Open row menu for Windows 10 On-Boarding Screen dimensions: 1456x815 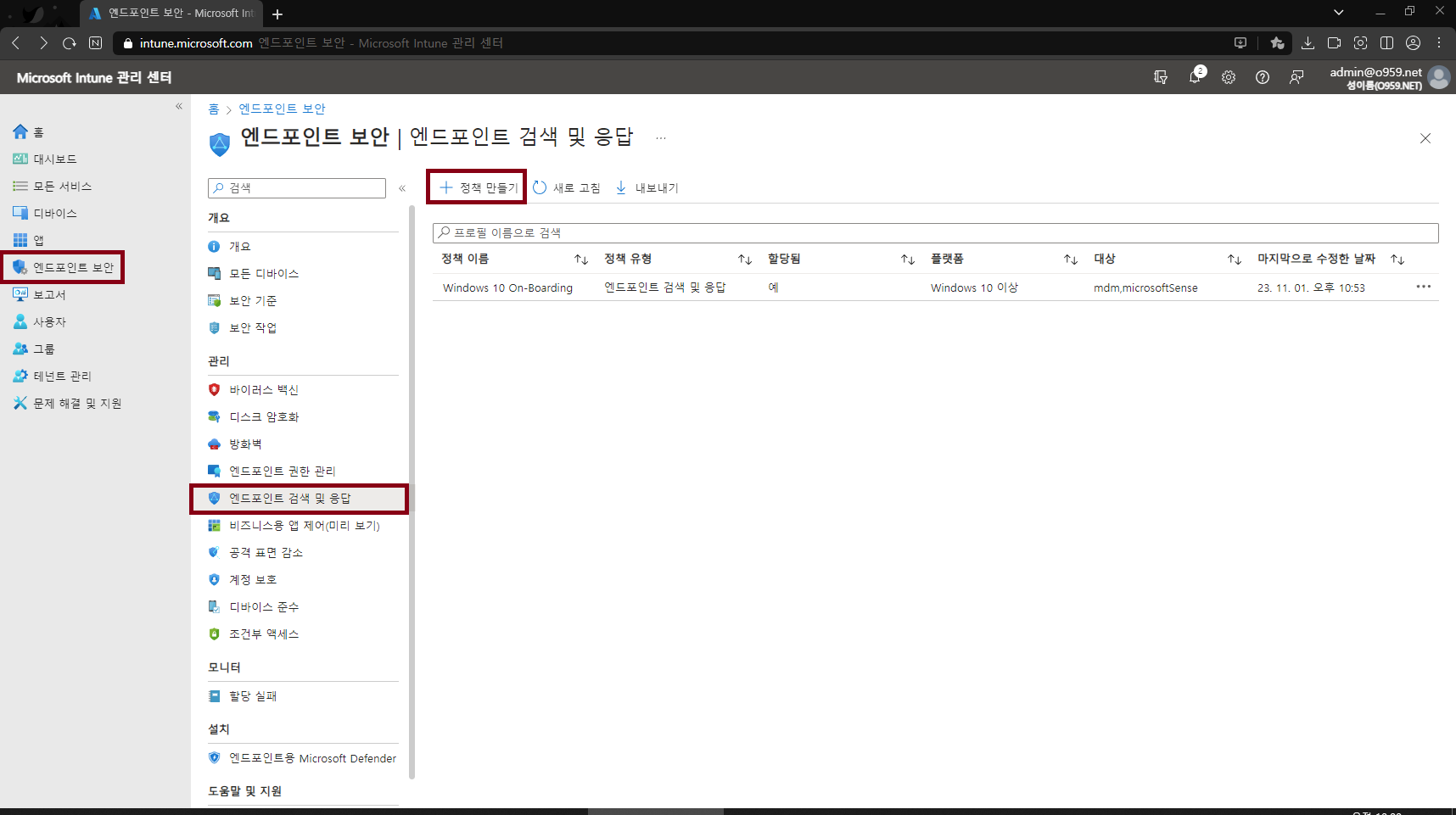1423,287
